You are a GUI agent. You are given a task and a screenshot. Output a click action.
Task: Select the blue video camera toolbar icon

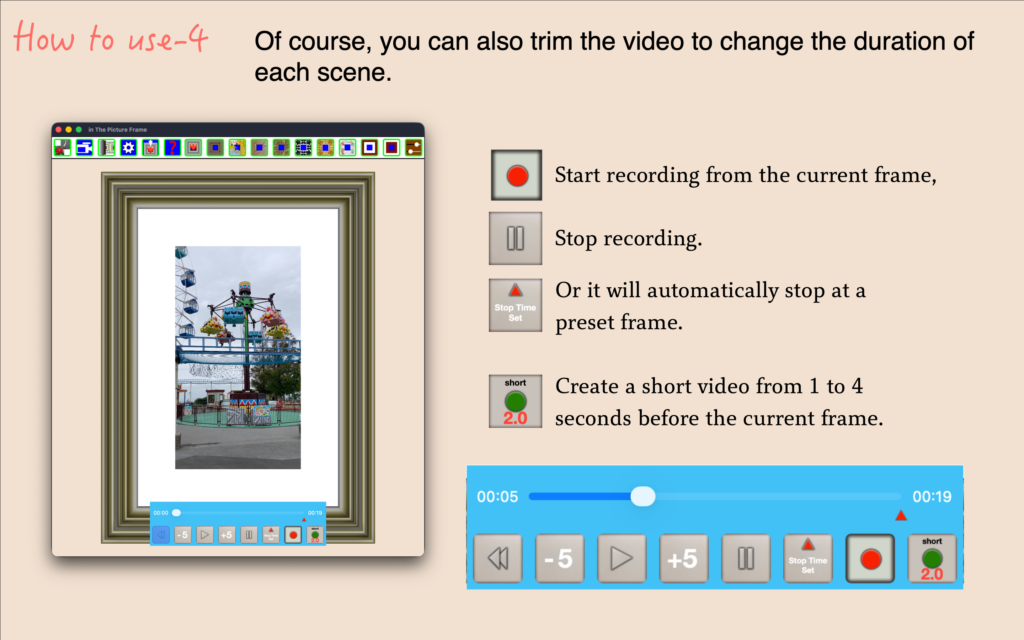(84, 148)
